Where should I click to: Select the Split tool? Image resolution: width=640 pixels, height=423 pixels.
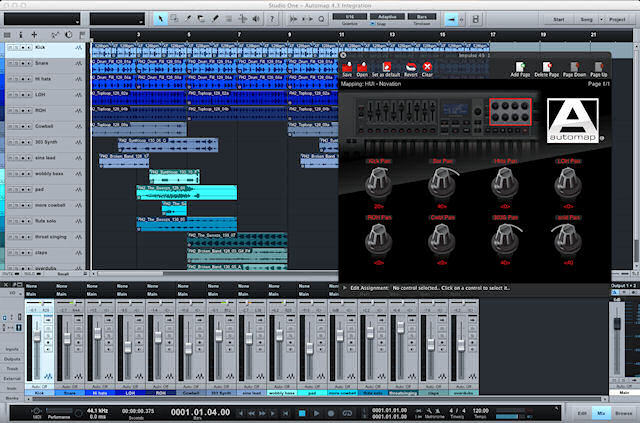(188, 19)
